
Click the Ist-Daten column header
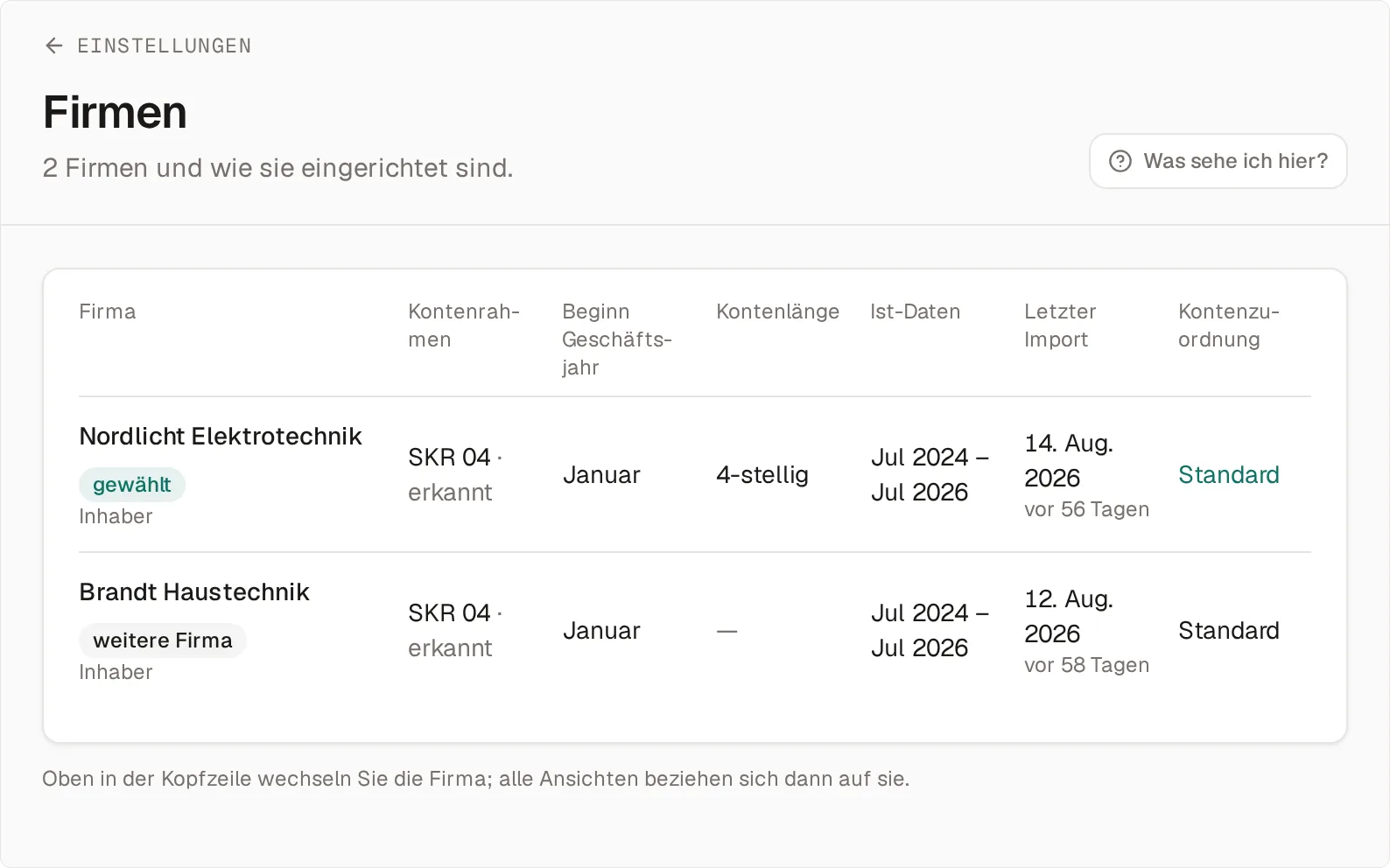point(915,311)
